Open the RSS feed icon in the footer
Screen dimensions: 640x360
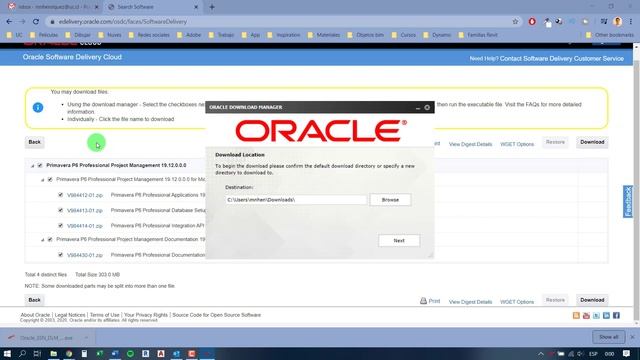(x=576, y=316)
